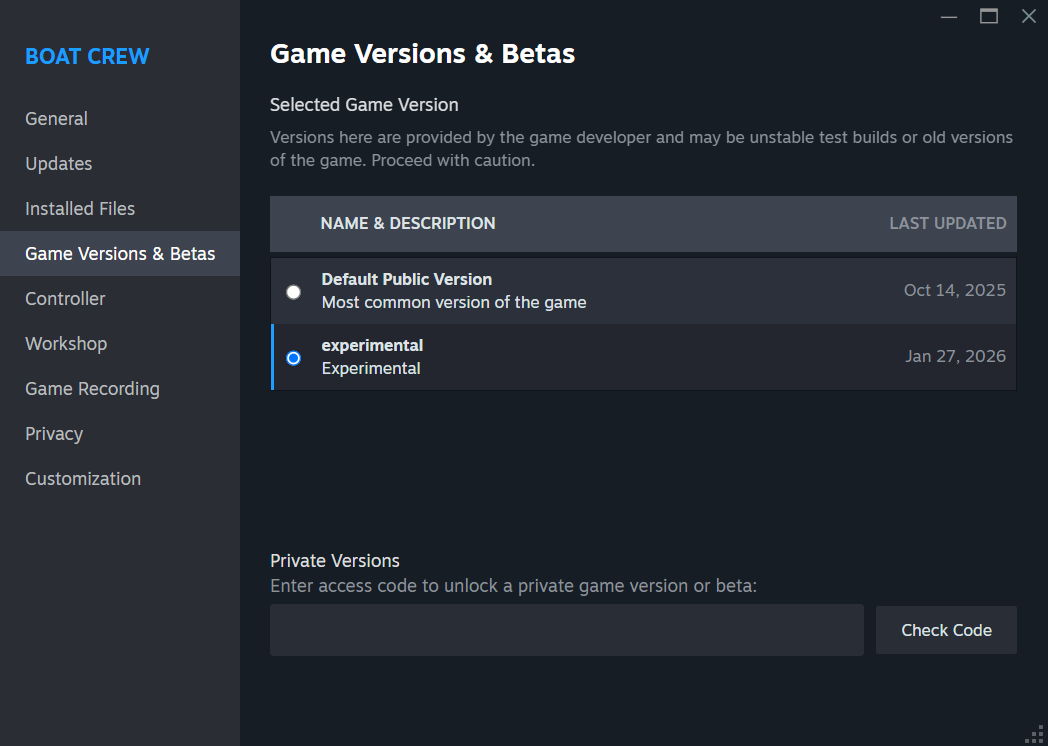This screenshot has height=746, width=1048.
Task: Select the experimental version radio button
Action: click(293, 358)
